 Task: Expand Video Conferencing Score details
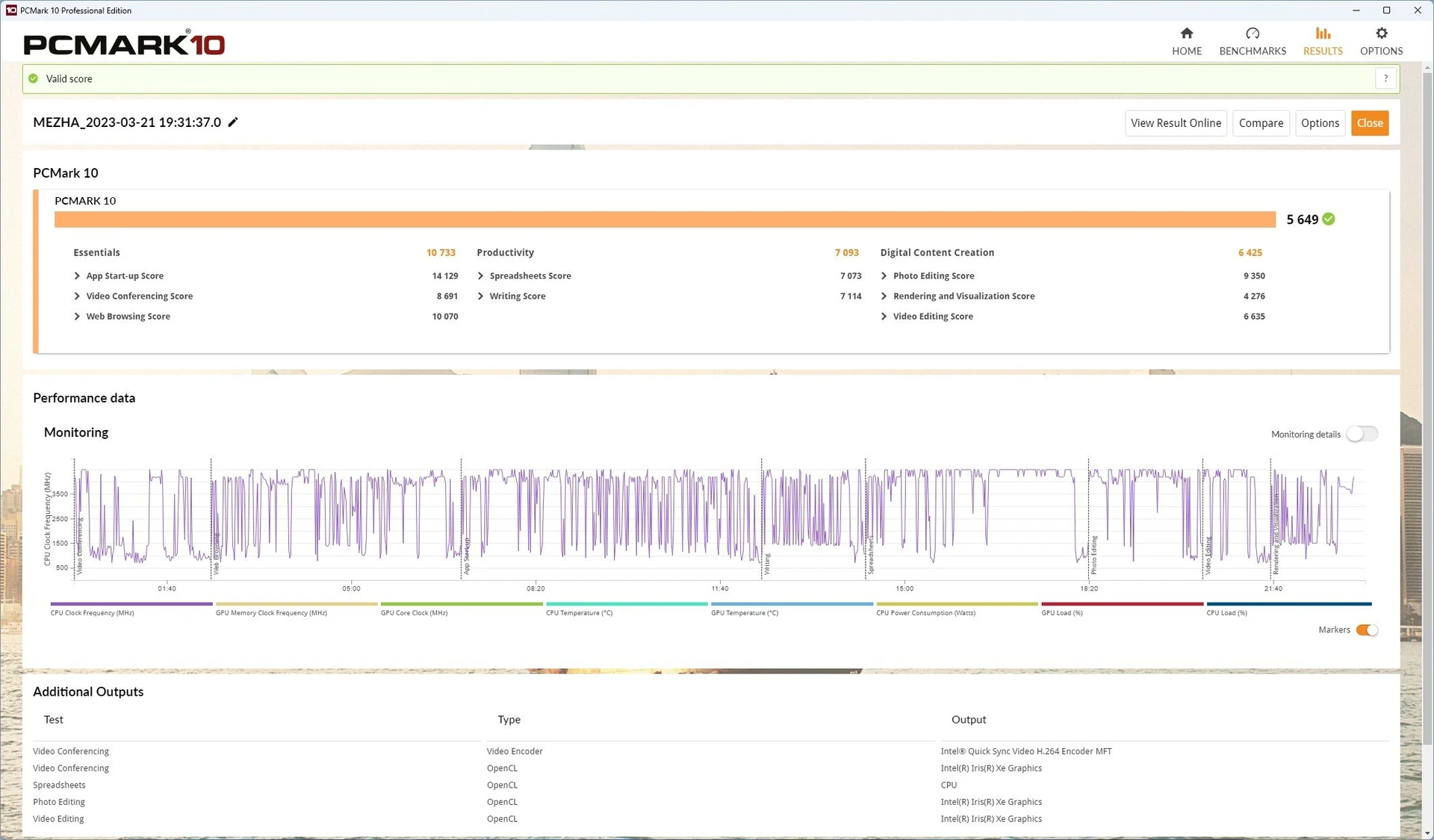(77, 296)
